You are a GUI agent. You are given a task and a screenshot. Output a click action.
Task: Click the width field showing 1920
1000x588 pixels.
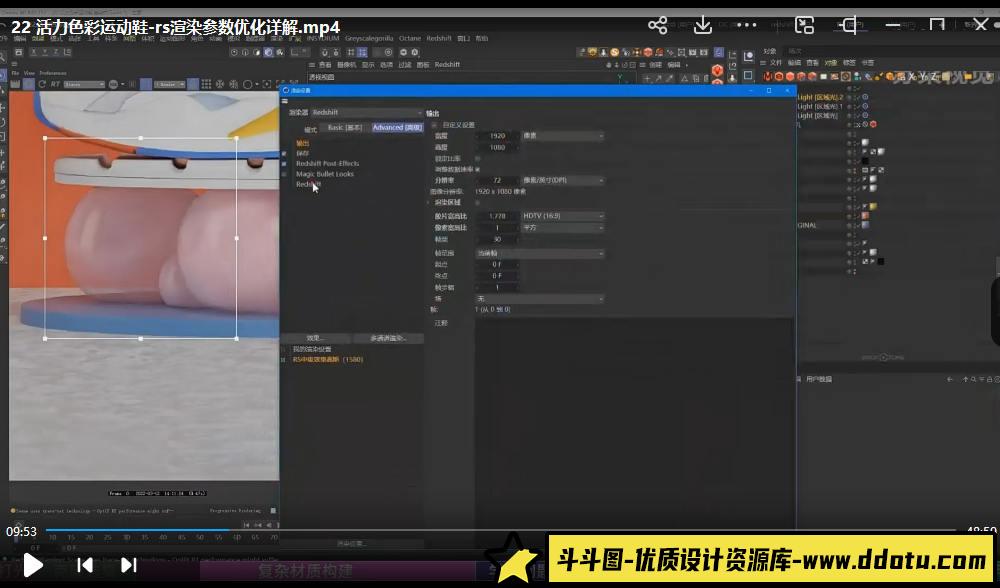(x=497, y=136)
